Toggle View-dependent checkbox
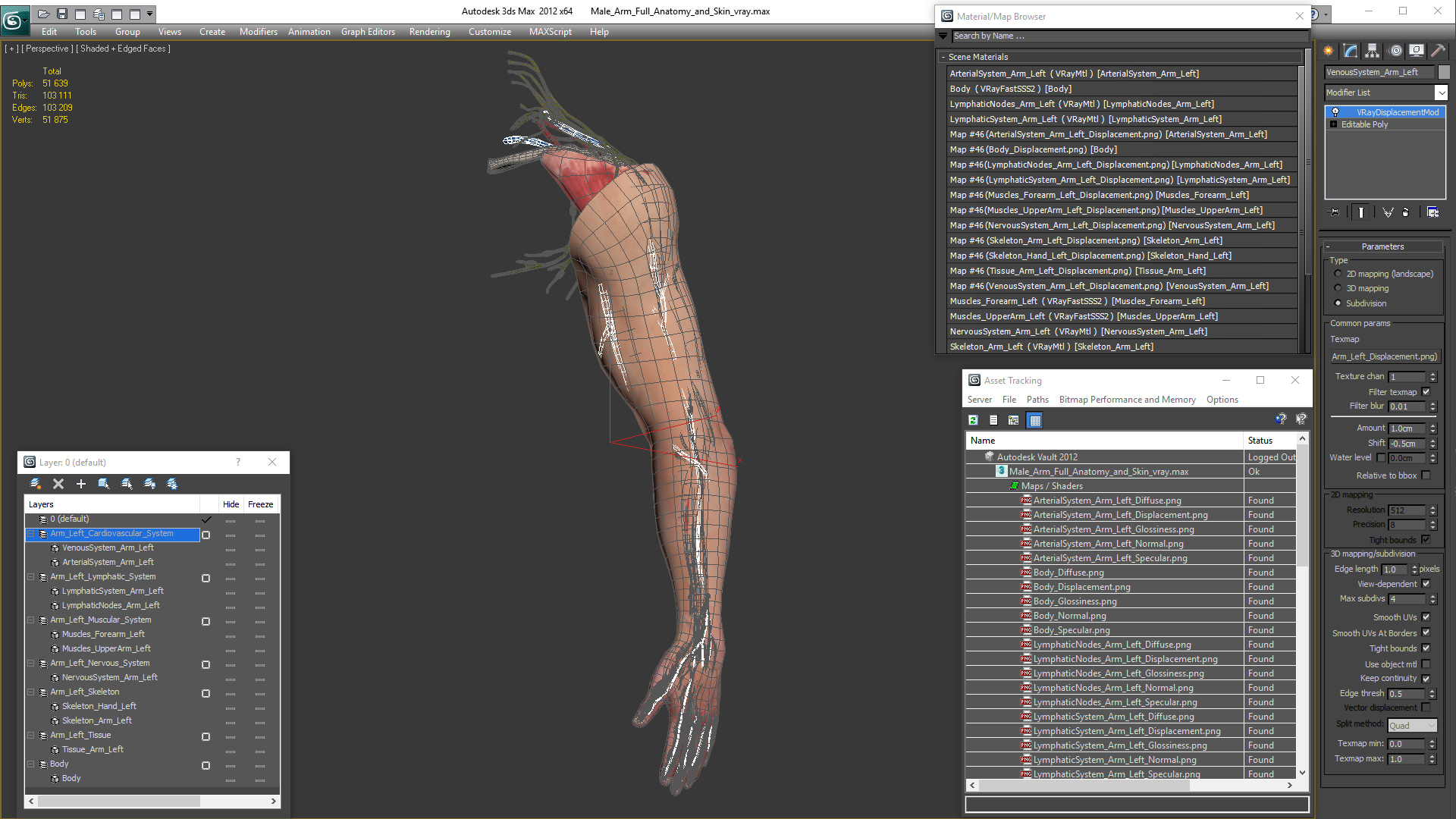 (1426, 584)
